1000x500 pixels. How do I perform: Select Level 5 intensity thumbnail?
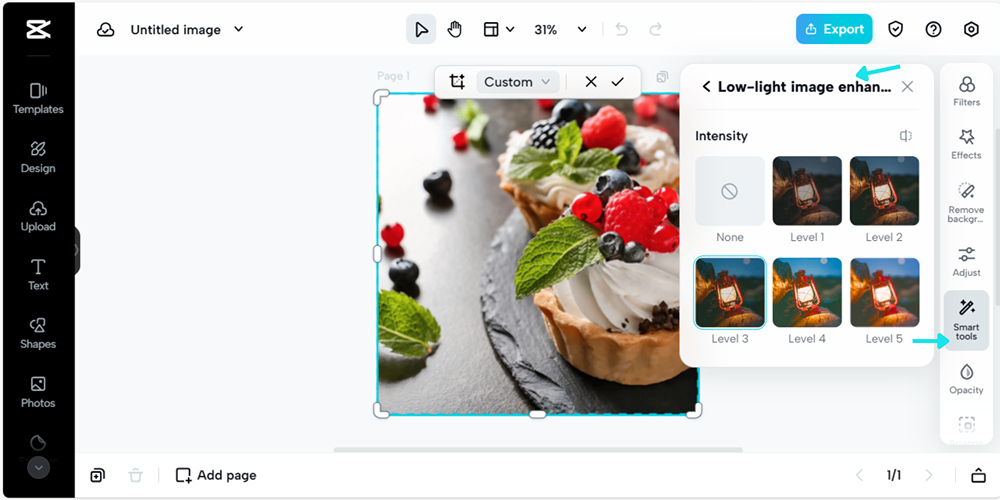pyautogui.click(x=885, y=292)
